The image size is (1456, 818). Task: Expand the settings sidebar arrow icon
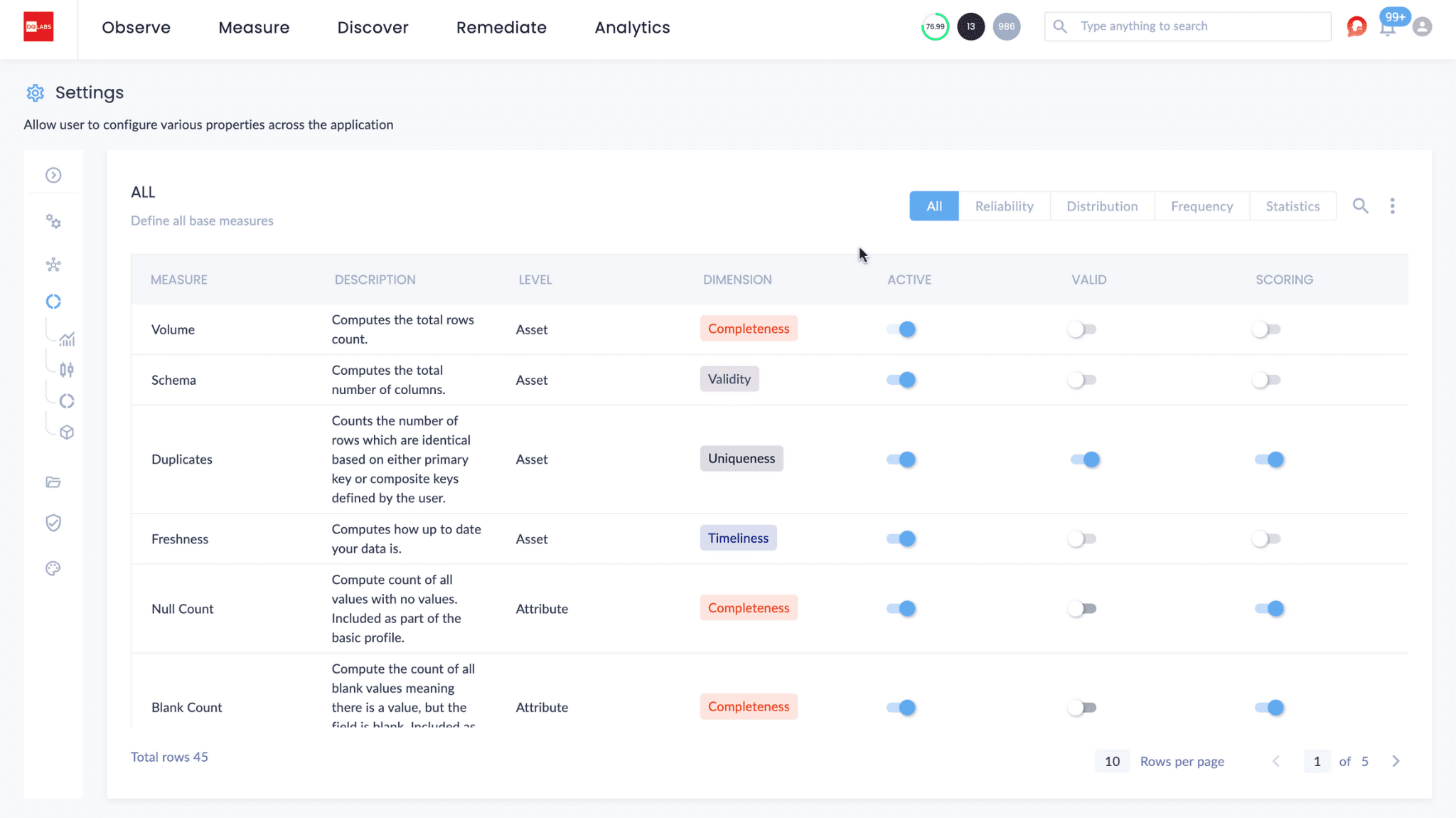coord(53,175)
